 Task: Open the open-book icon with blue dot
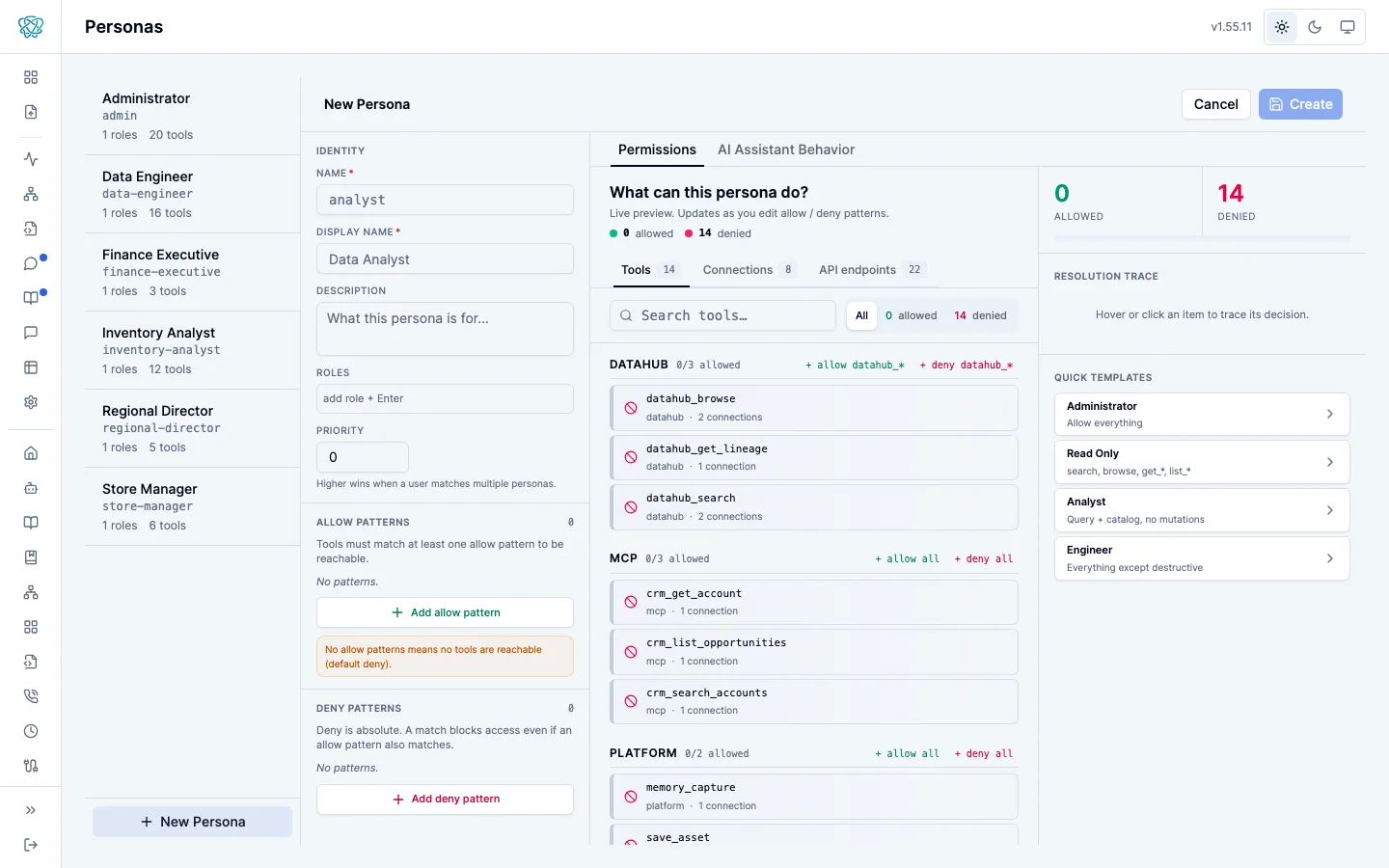31,298
